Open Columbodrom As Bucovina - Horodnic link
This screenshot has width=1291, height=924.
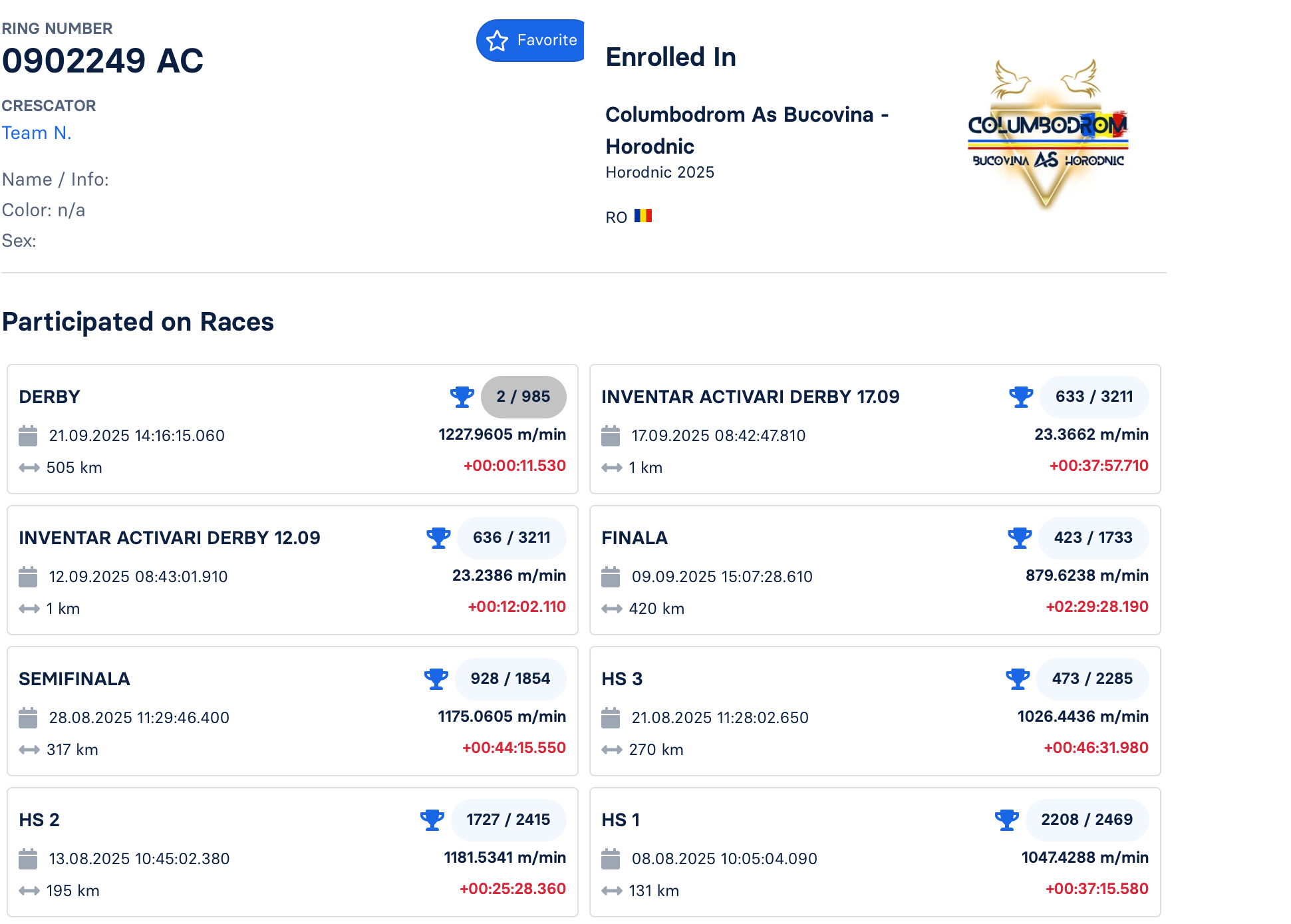746,130
